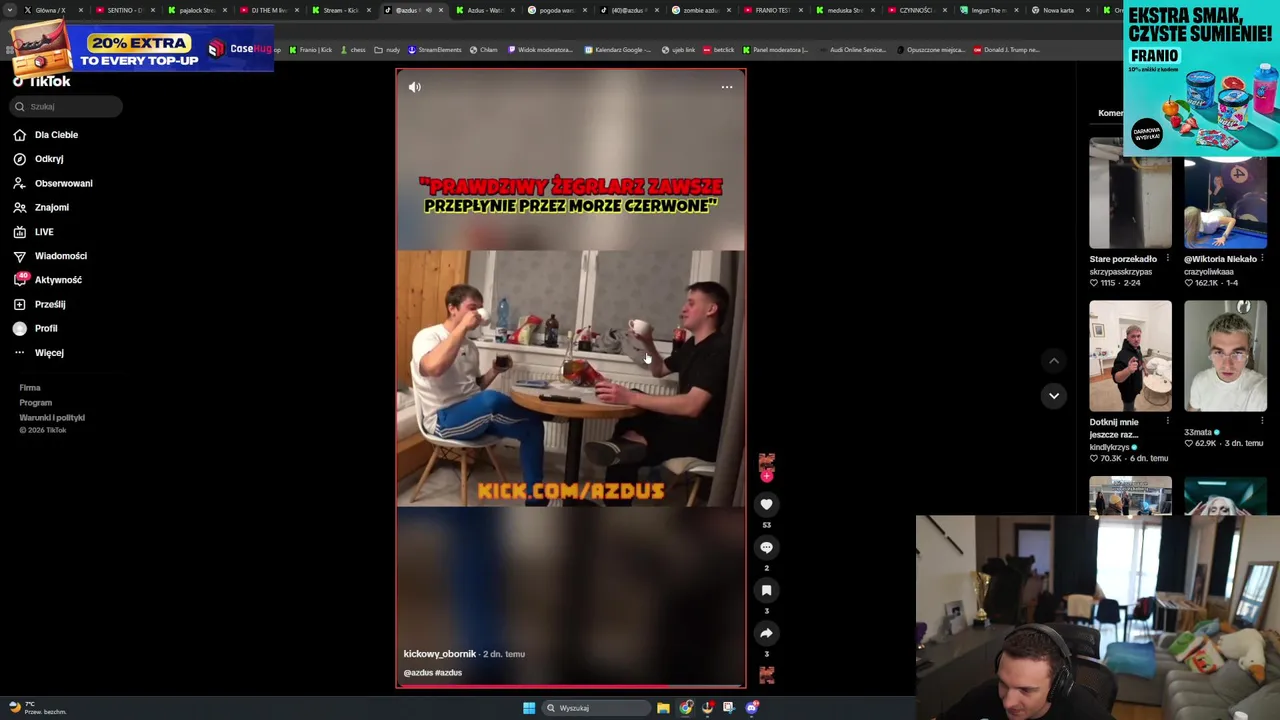Open Wiadomości in the sidebar
Image resolution: width=1280 pixels, height=720 pixels.
(x=50, y=256)
